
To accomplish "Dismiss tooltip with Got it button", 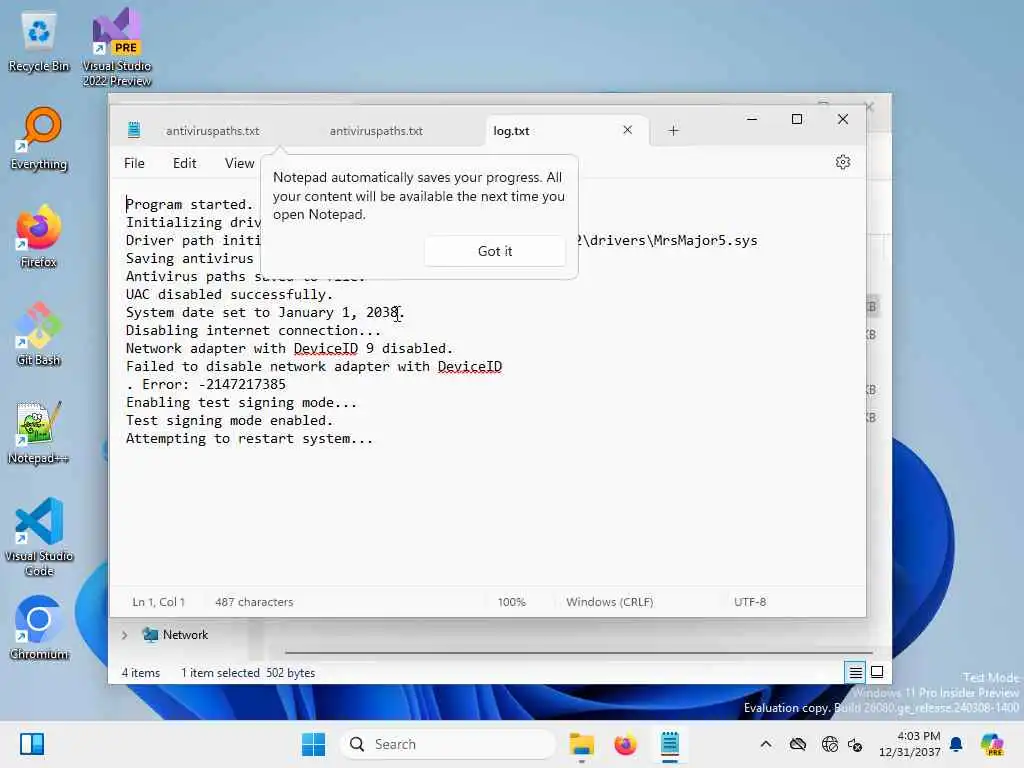I will click(x=494, y=251).
